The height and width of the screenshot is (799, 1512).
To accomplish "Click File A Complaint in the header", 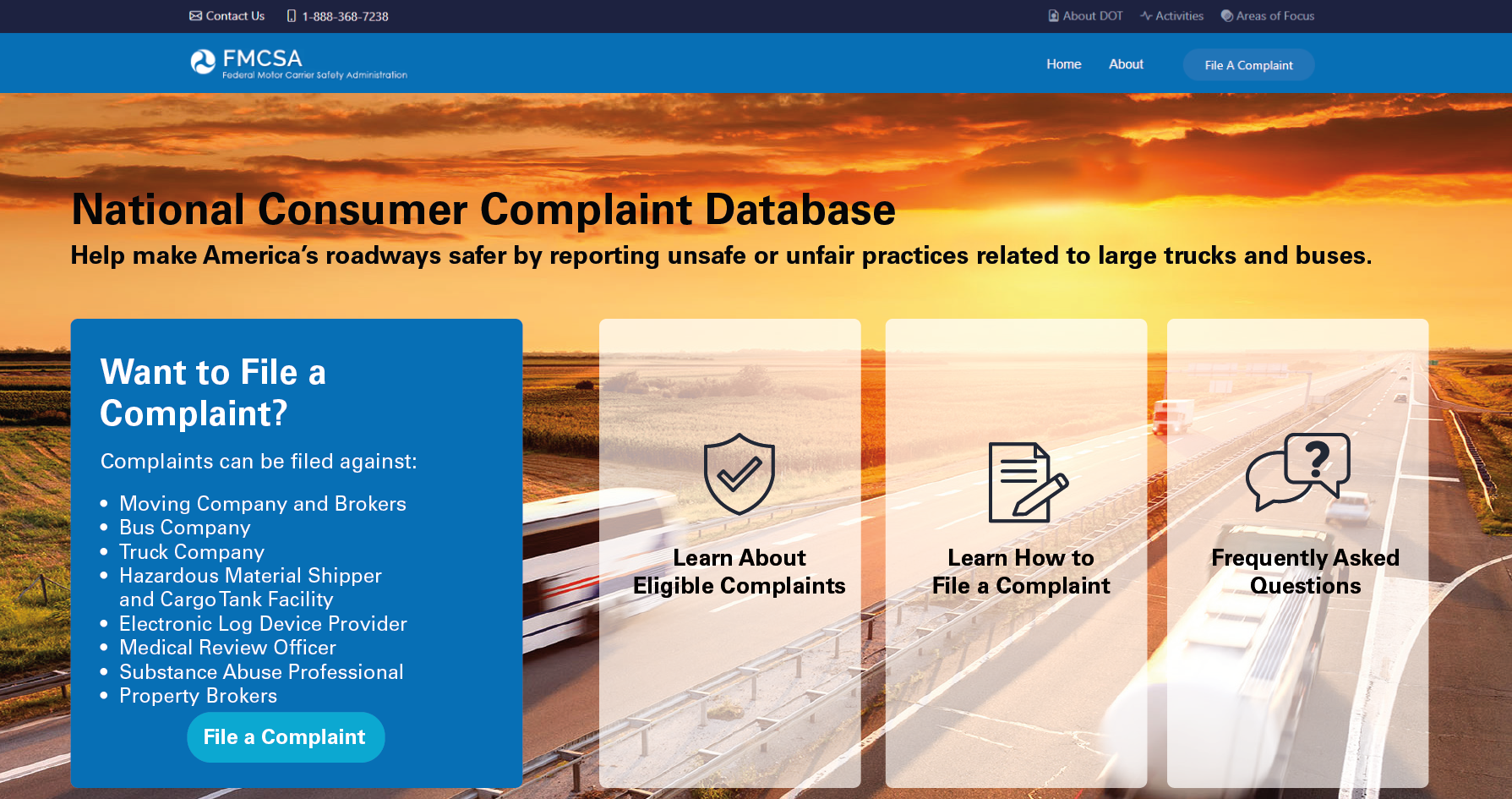I will (x=1249, y=65).
